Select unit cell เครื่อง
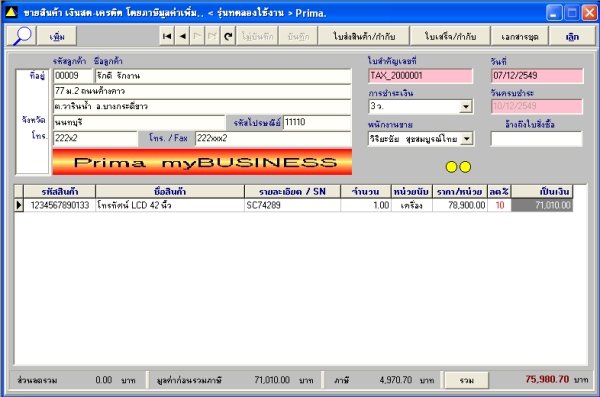 pyautogui.click(x=411, y=205)
